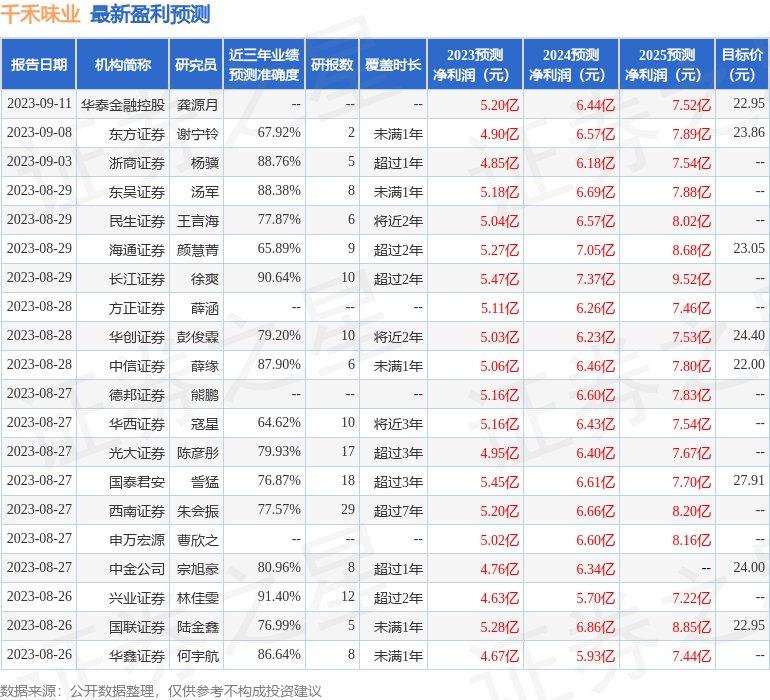Click target price 22.00
Image resolution: width=770 pixels, height=700 pixels.
[749, 364]
